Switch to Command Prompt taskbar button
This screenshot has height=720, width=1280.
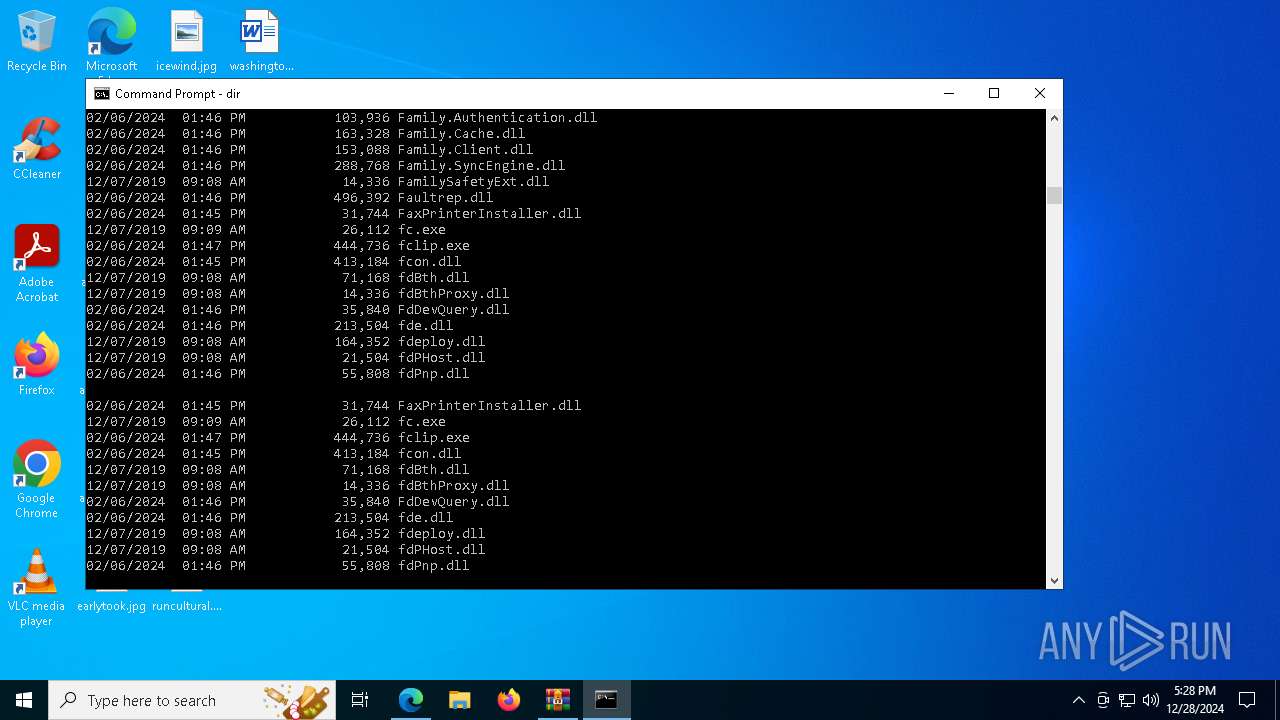point(607,700)
